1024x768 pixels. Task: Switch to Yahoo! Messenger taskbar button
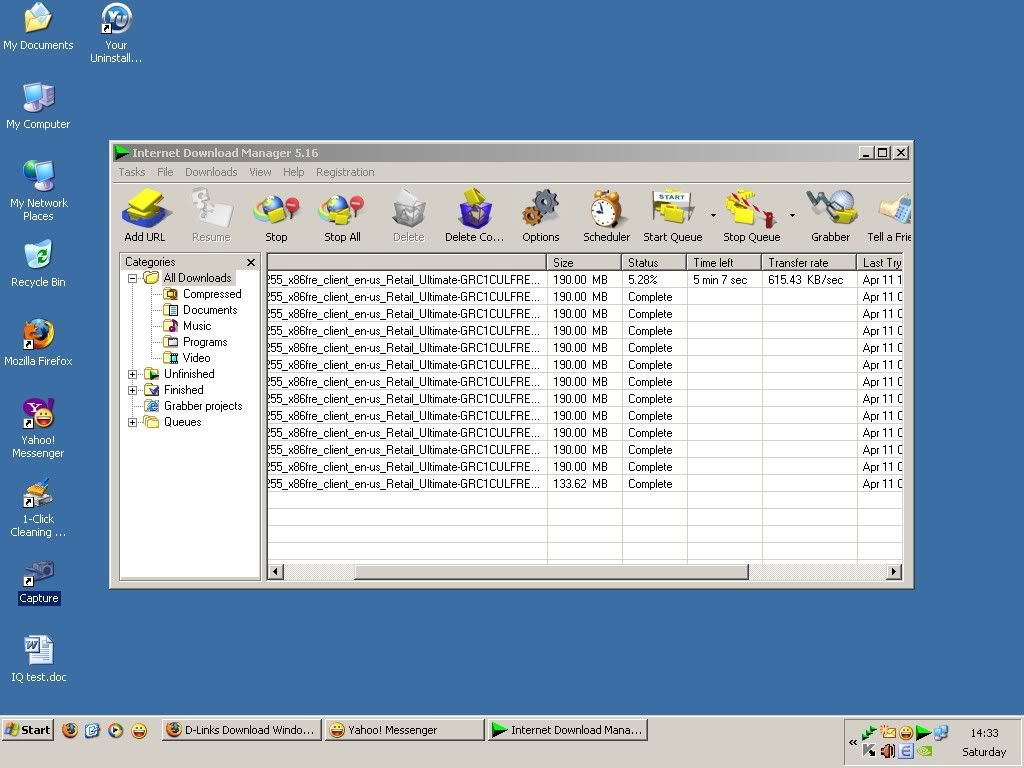pyautogui.click(x=404, y=730)
